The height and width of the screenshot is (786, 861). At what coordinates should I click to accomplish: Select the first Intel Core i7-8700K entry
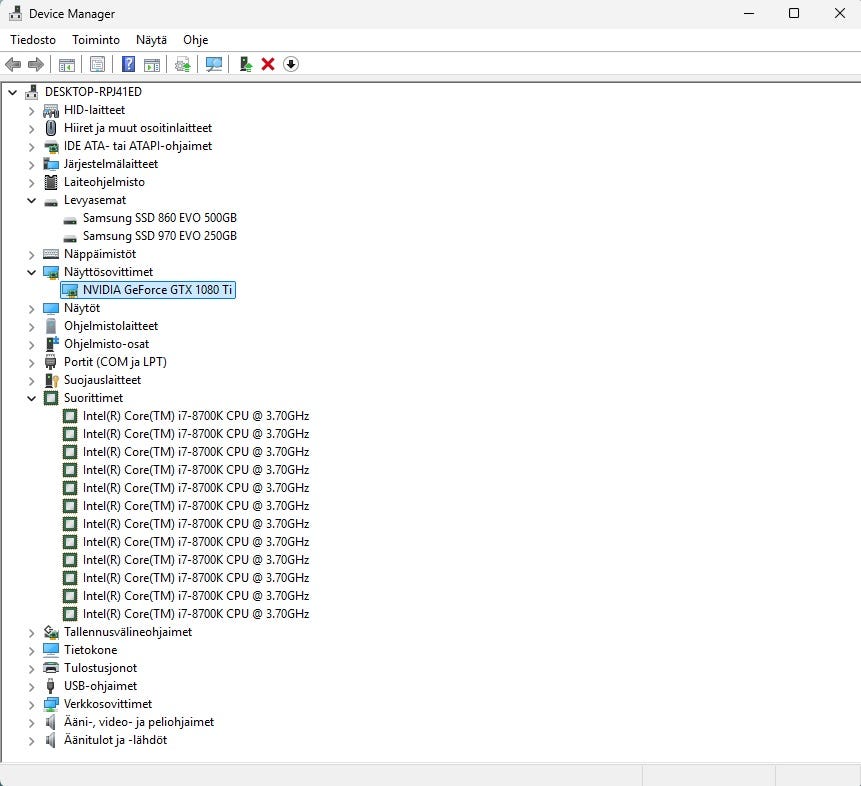(196, 416)
